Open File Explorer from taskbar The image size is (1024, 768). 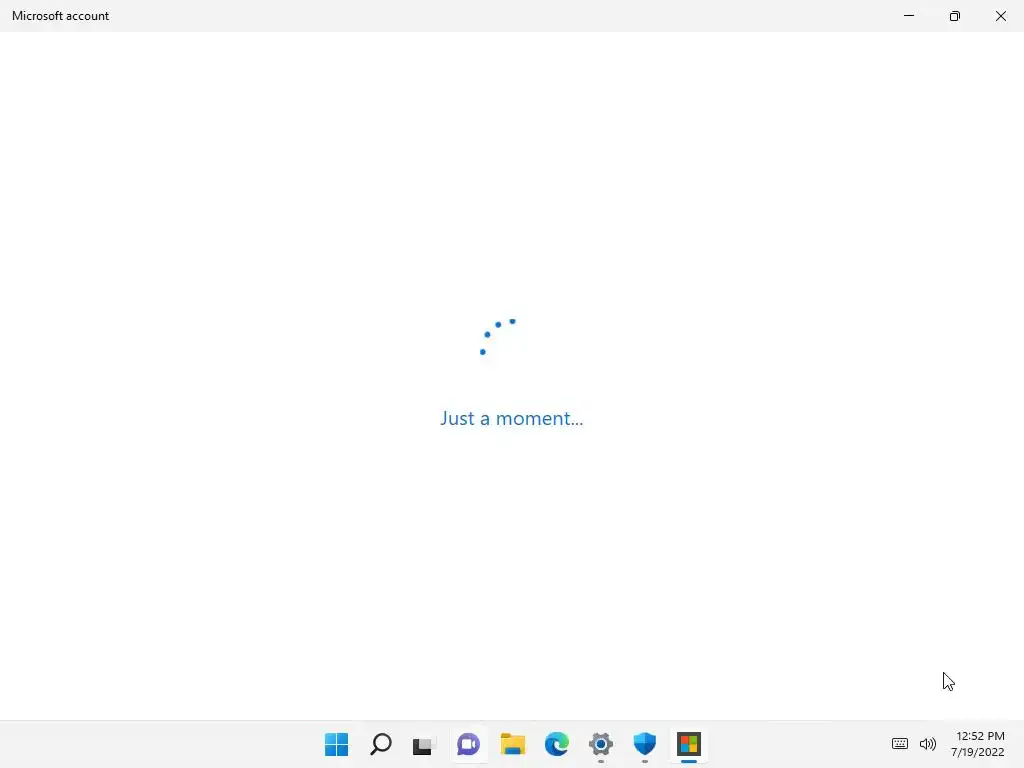coord(513,744)
